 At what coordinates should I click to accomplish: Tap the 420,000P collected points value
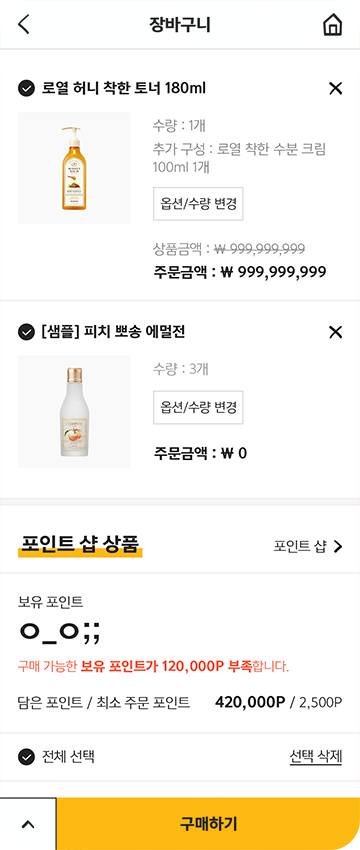click(250, 703)
